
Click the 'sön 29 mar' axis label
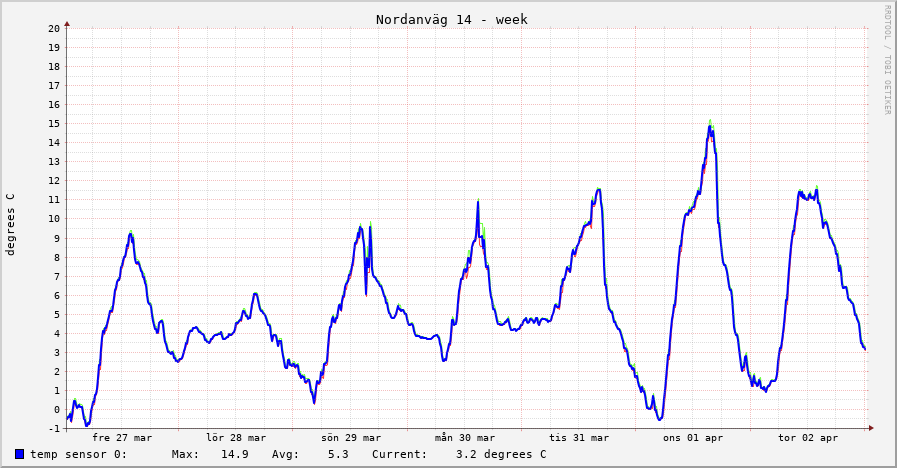point(351,437)
